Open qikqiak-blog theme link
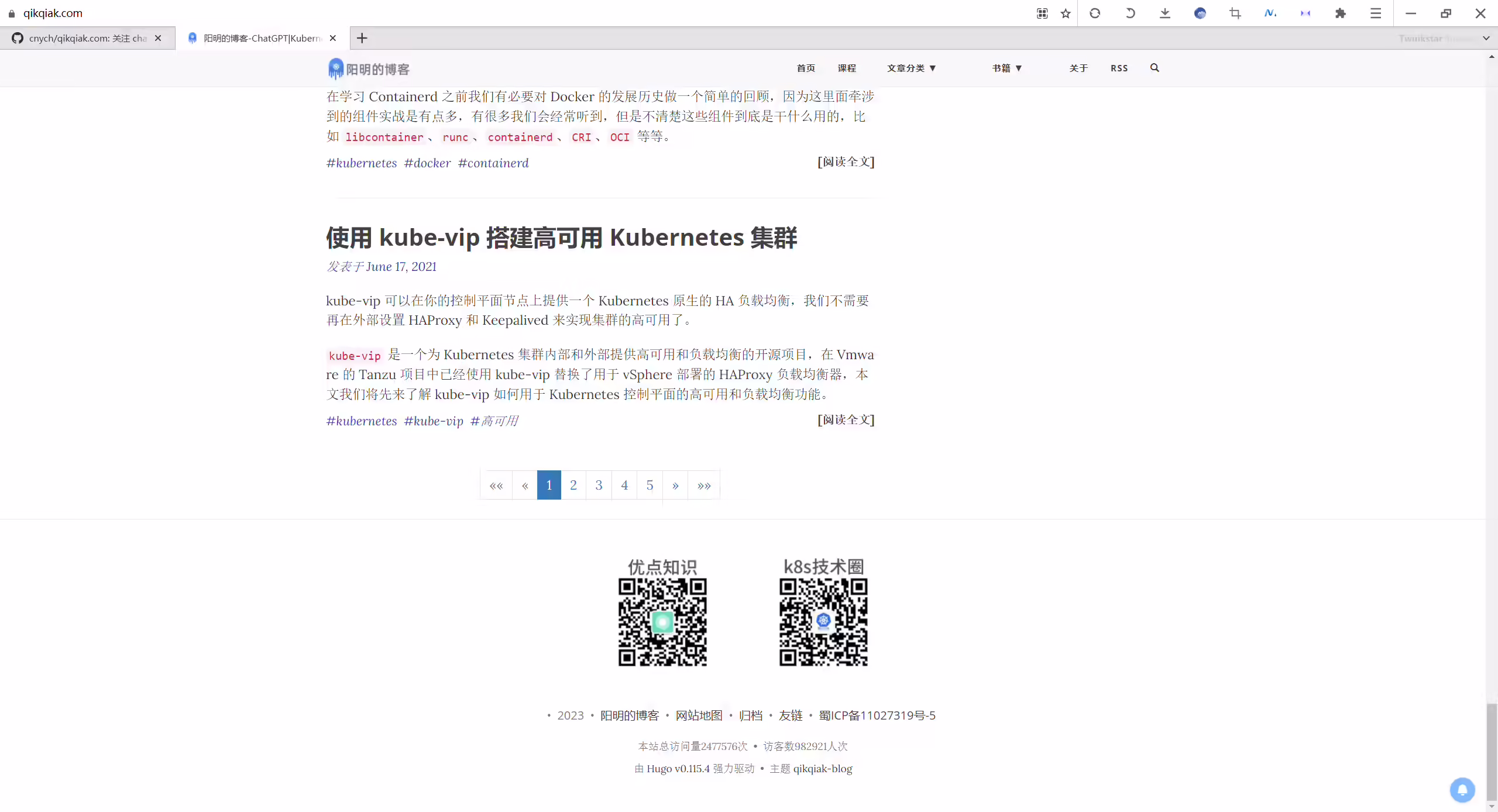The height and width of the screenshot is (812, 1498). tap(823, 769)
